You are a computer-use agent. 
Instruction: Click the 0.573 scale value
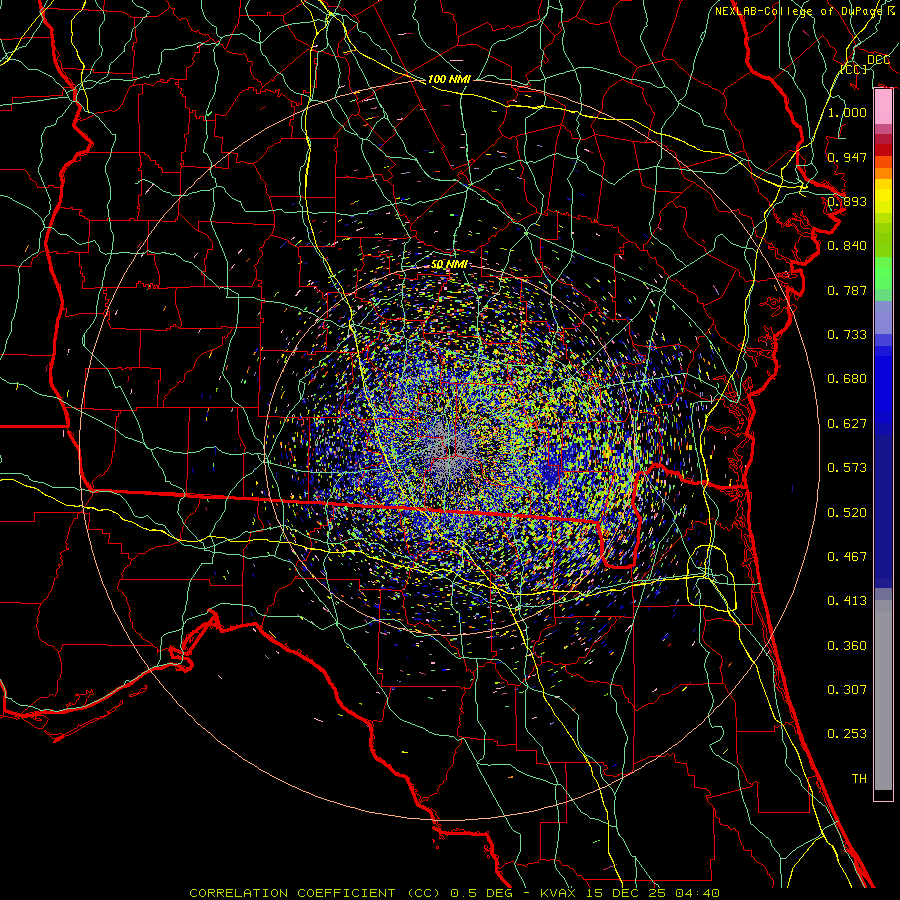847,468
